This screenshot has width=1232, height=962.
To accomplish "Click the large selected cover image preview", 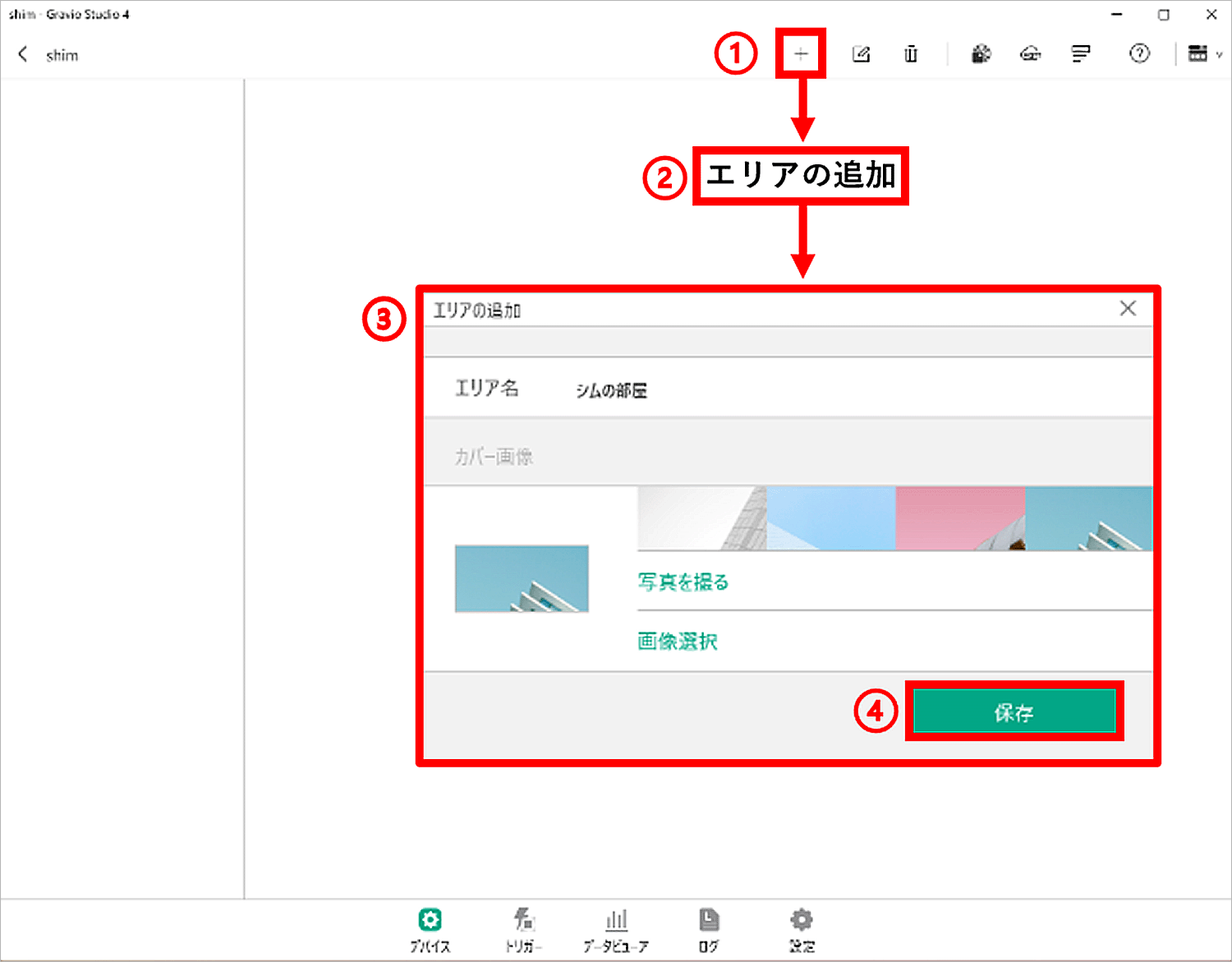I will click(x=522, y=578).
